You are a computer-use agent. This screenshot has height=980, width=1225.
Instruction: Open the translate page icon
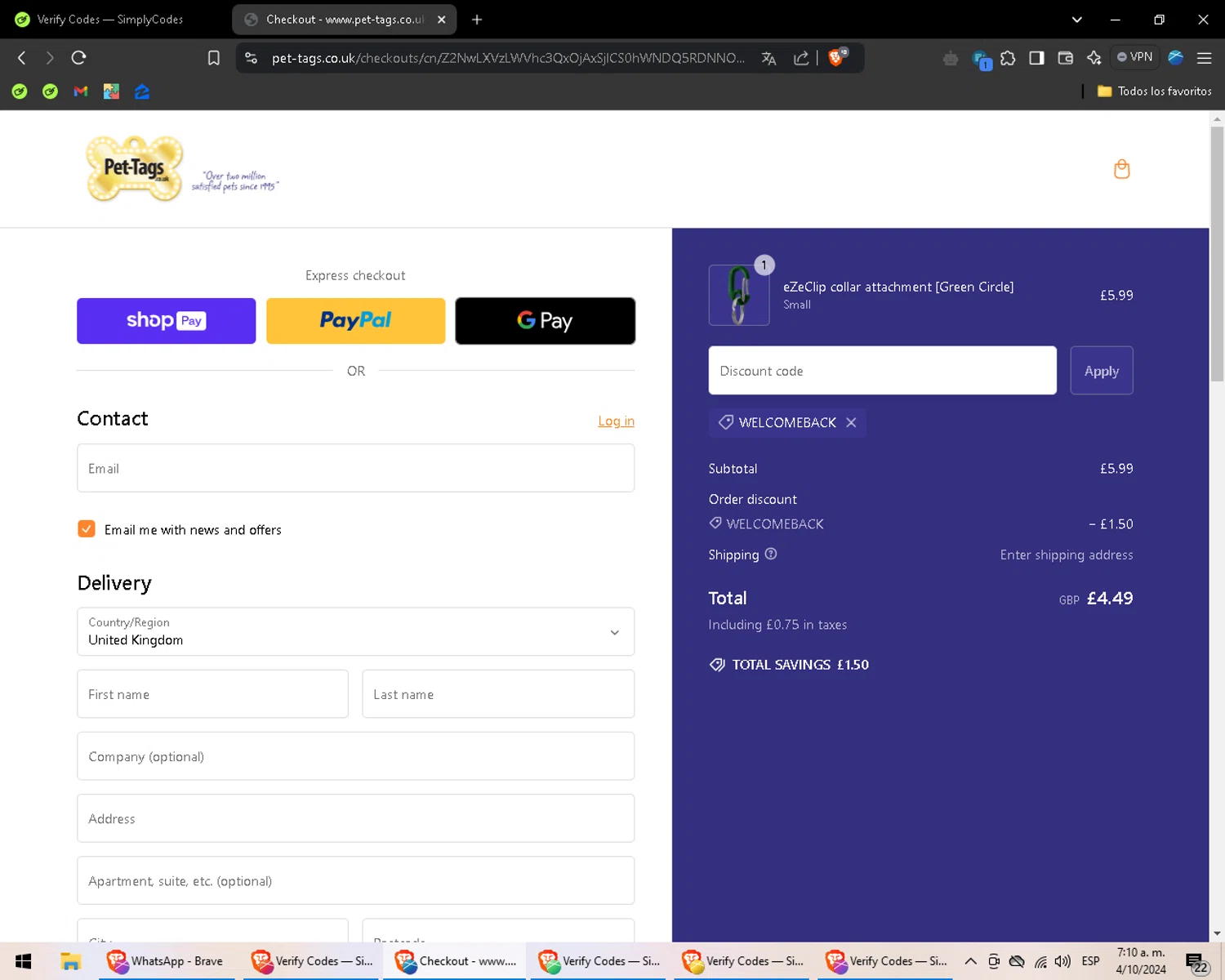(x=768, y=58)
